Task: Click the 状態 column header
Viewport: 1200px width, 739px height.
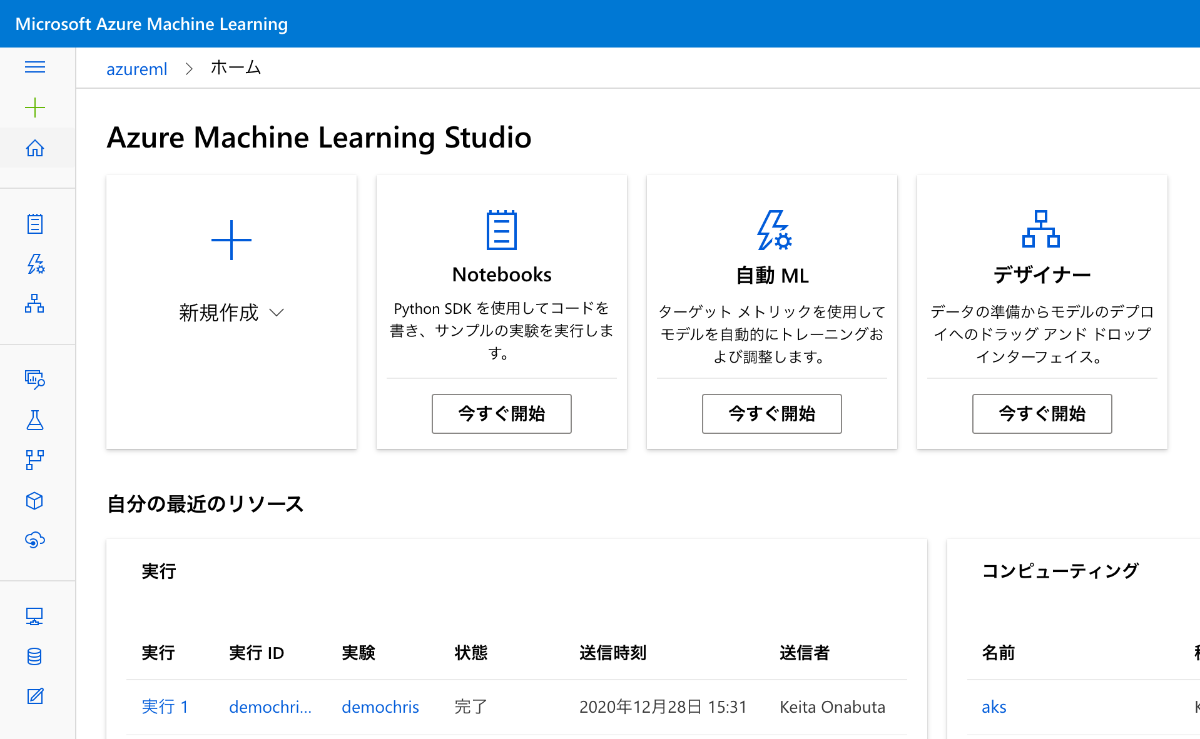Action: pyautogui.click(x=471, y=653)
